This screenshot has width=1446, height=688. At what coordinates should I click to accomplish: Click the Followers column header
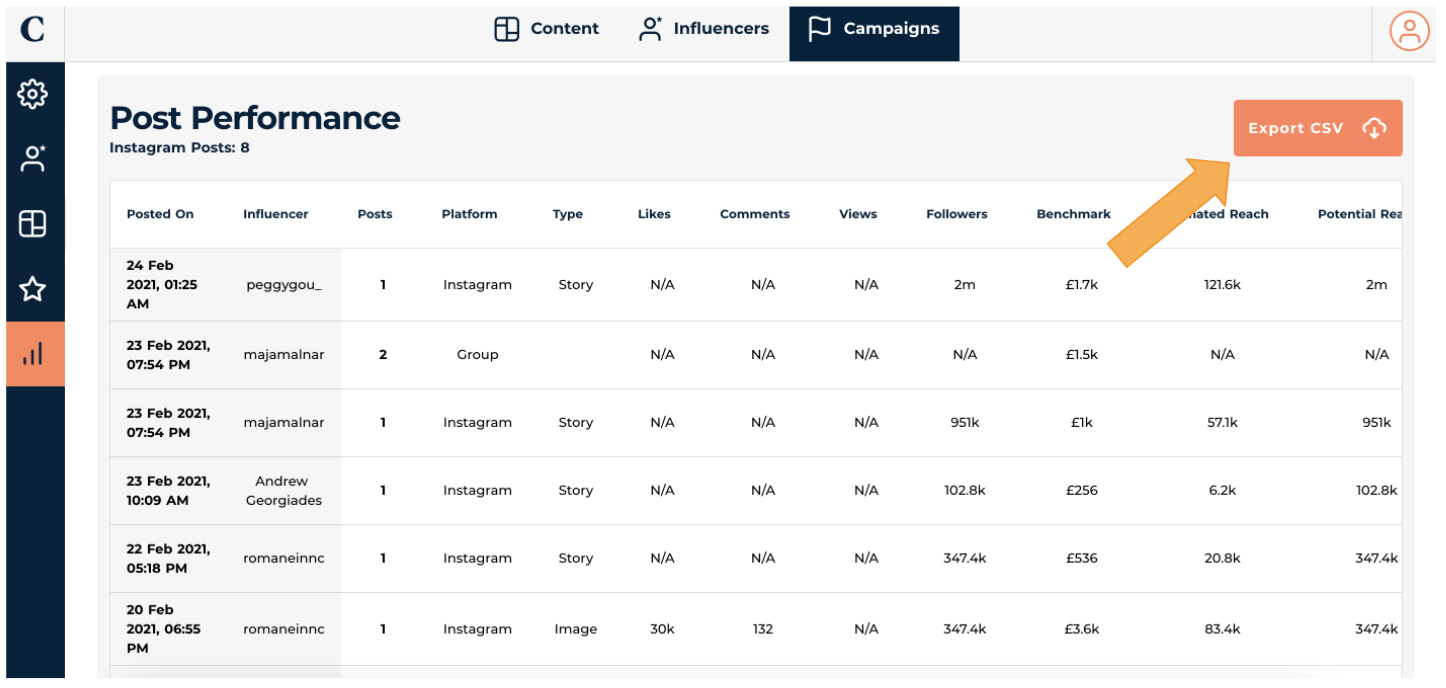point(956,214)
